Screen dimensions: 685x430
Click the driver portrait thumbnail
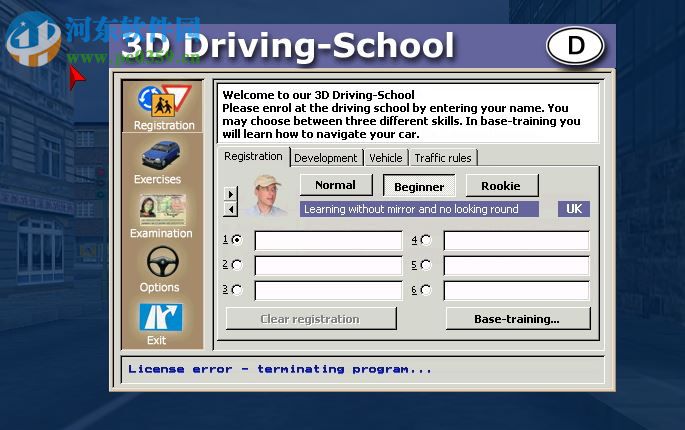click(x=267, y=195)
